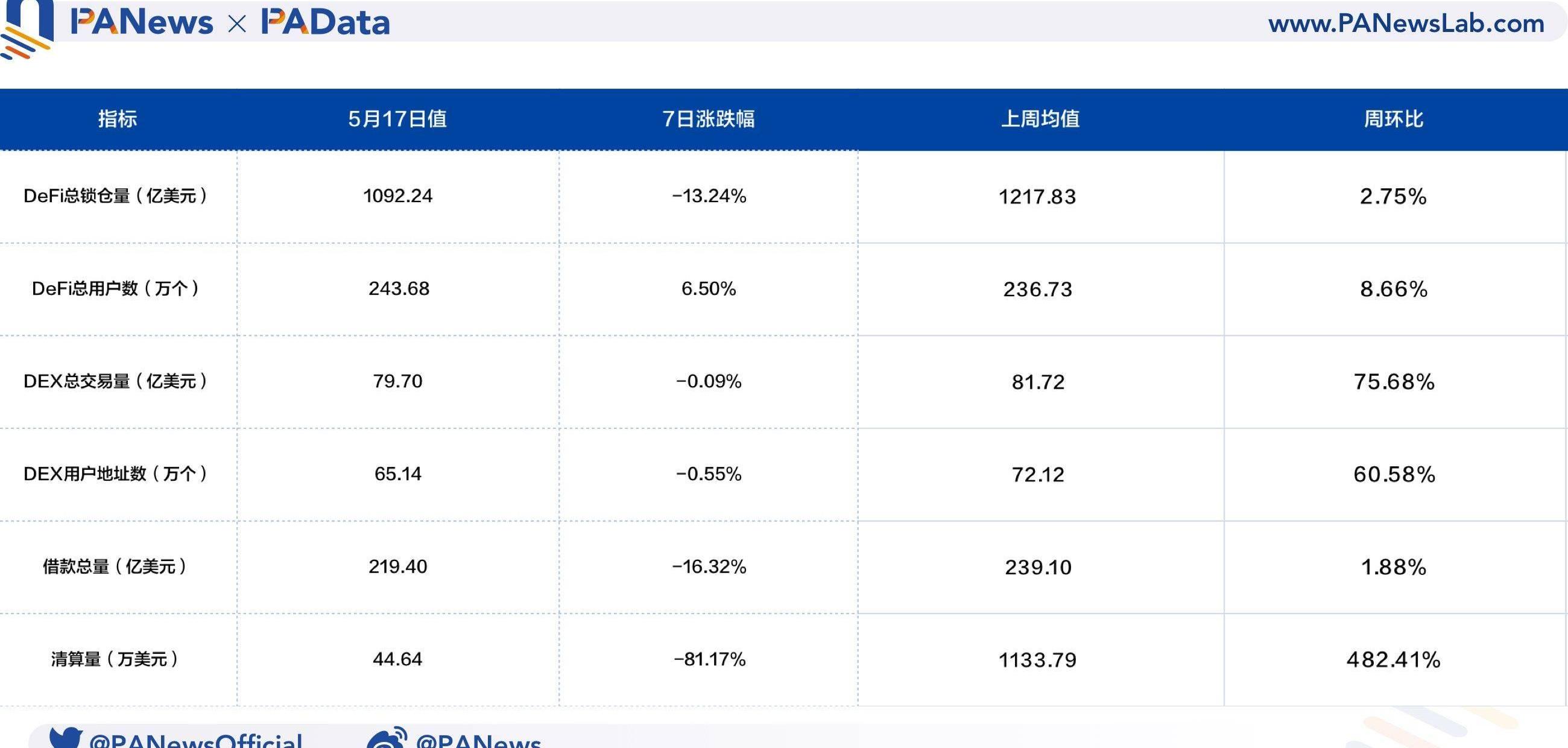Image resolution: width=1568 pixels, height=748 pixels.
Task: Click the 7日涨跌幅 column header
Action: [x=709, y=119]
